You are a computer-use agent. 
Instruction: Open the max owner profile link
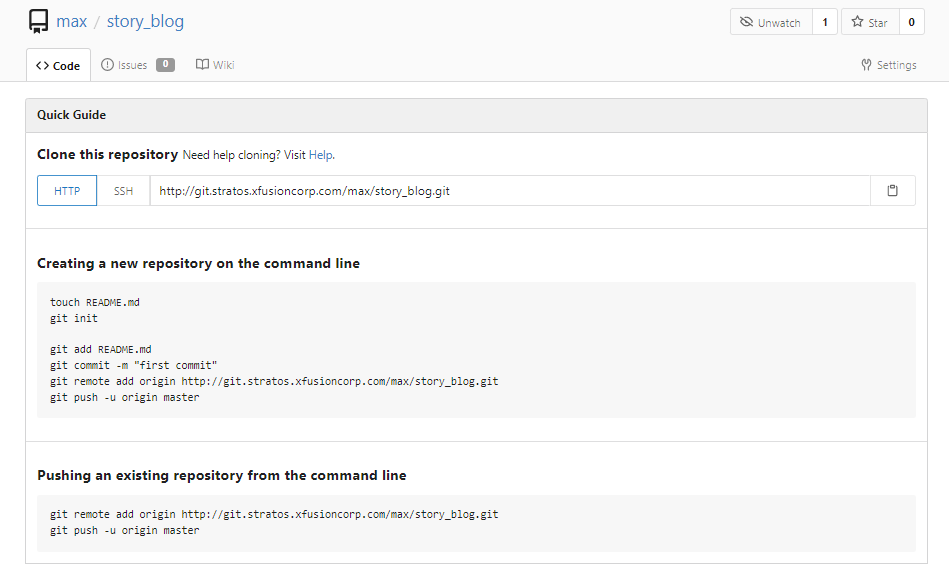71,21
